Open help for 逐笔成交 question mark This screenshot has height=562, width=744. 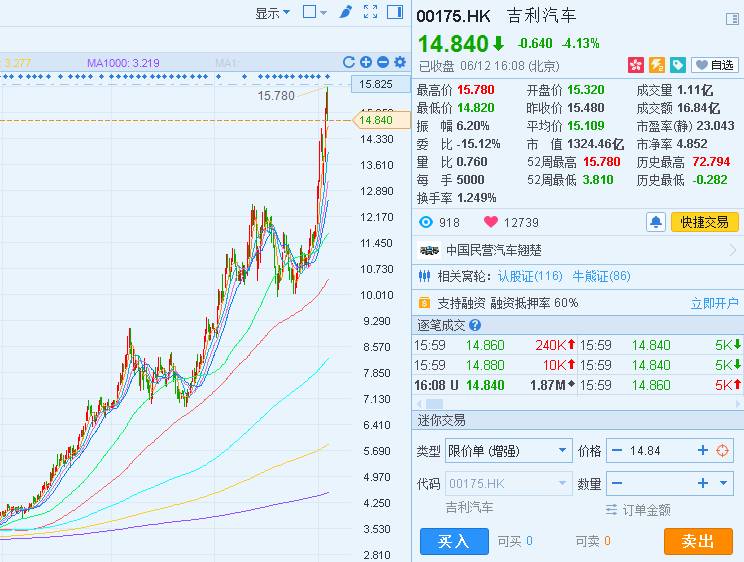[474, 325]
